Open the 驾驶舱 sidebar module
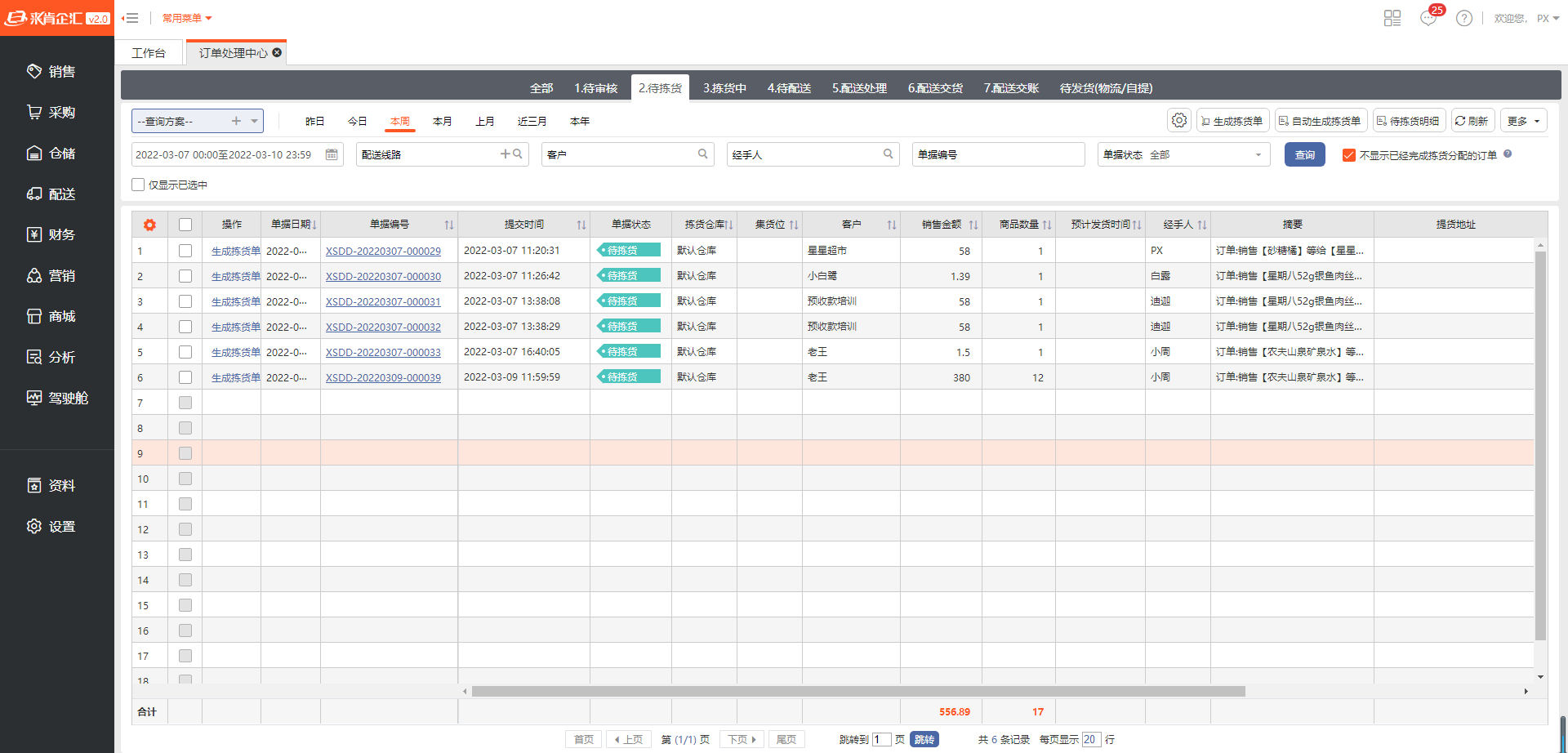The width and height of the screenshot is (1568, 753). [x=57, y=399]
